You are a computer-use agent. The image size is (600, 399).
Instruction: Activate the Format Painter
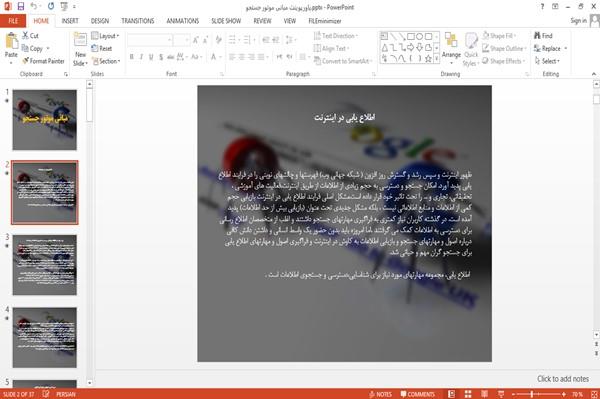pos(43,61)
